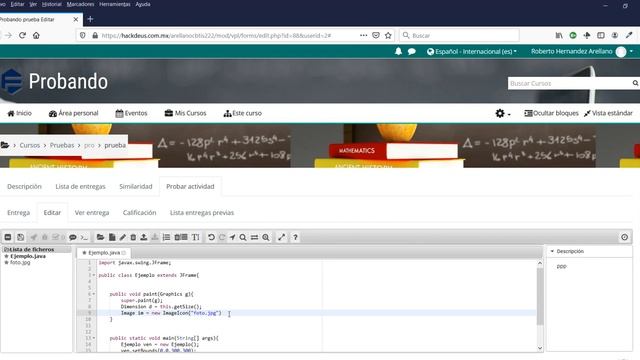Image resolution: width=640 pixels, height=360 pixels.
Task: Open Mis Cursos link
Action: pyautogui.click(x=186, y=113)
